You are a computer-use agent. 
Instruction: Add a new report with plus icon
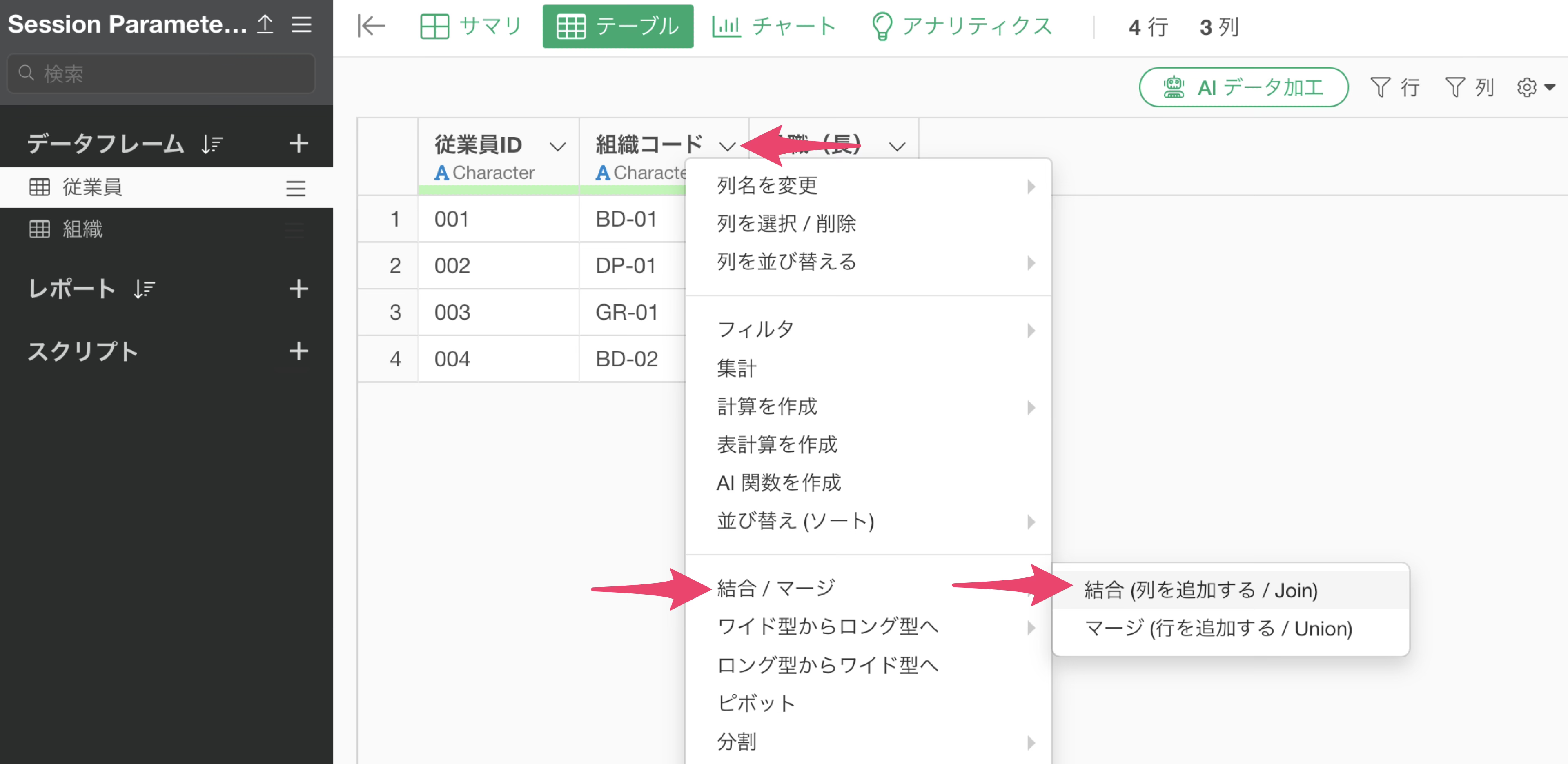tap(298, 288)
